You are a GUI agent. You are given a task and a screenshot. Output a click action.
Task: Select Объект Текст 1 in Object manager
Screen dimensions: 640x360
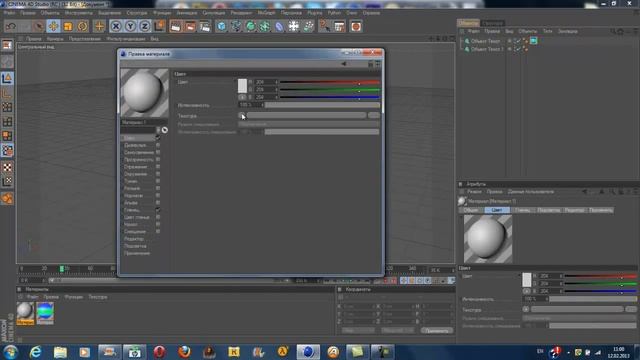click(487, 49)
